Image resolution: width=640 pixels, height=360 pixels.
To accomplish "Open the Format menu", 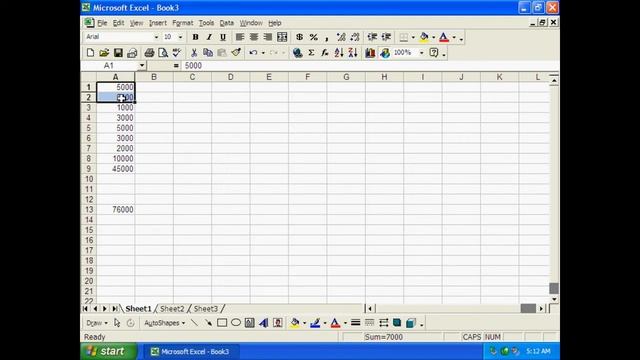I will click(x=182, y=23).
